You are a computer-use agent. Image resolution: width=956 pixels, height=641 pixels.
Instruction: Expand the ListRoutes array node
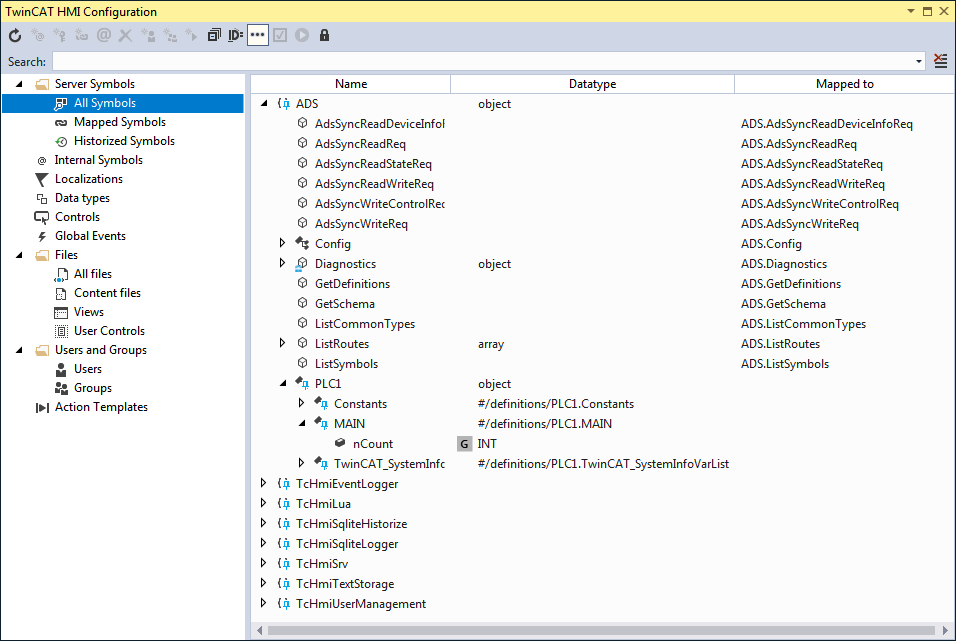click(x=282, y=343)
